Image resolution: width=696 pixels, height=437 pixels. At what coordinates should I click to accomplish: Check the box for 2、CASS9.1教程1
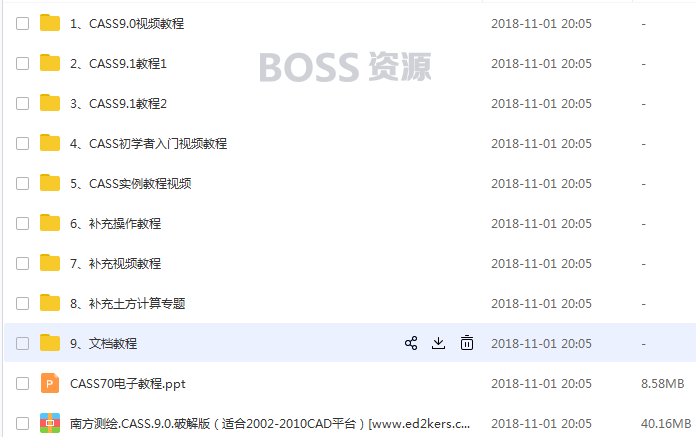22,63
